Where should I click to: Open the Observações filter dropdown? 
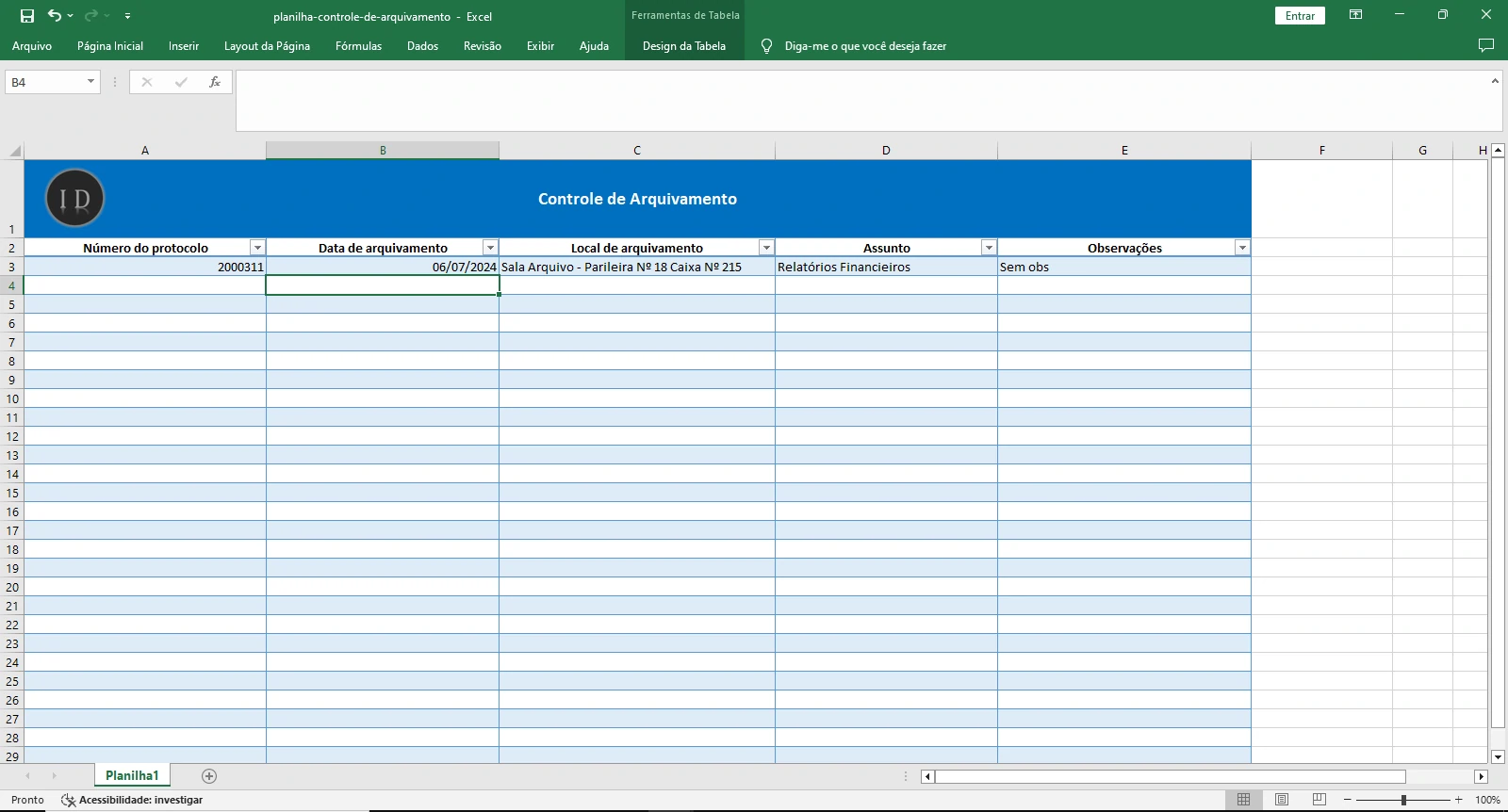(x=1242, y=248)
